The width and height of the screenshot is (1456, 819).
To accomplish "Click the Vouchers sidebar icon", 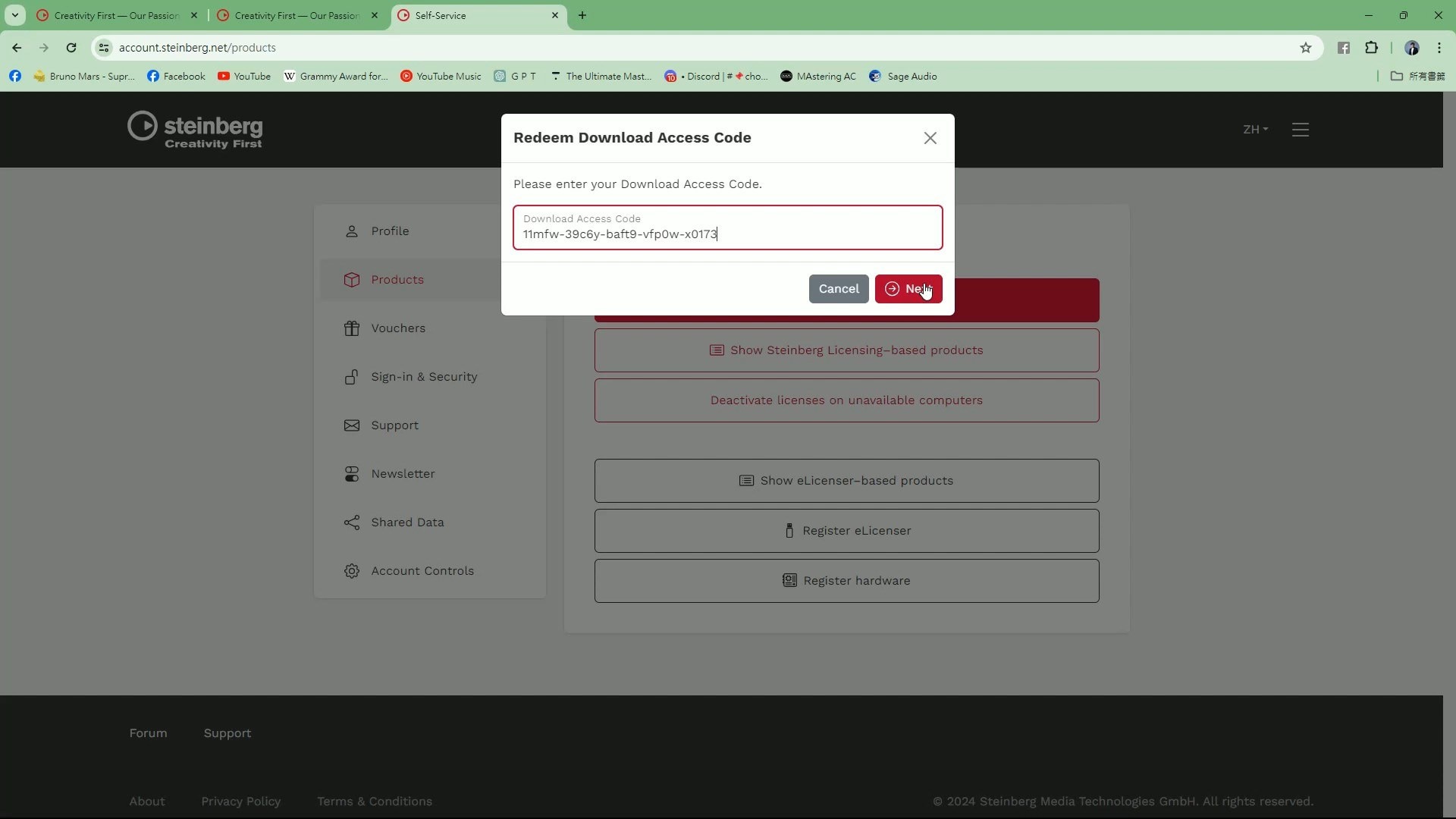I will (x=352, y=328).
